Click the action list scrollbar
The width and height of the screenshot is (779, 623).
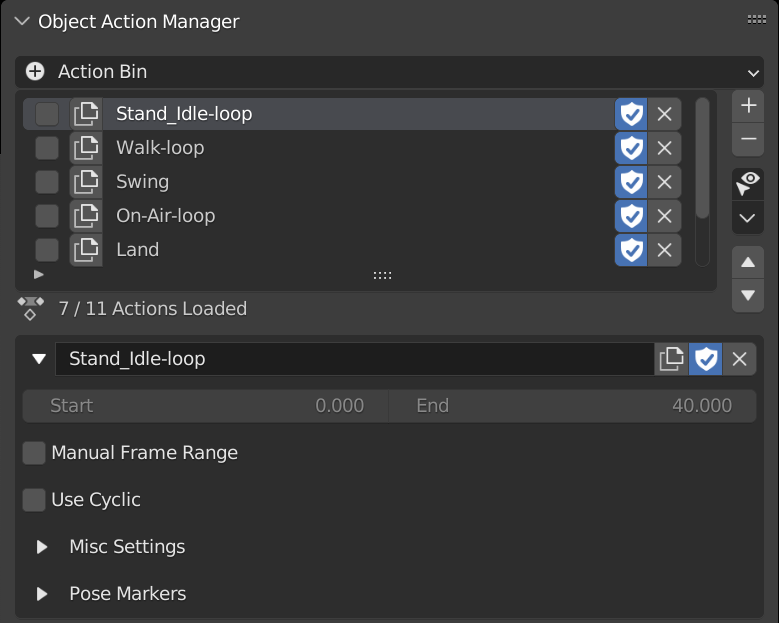pyautogui.click(x=702, y=158)
